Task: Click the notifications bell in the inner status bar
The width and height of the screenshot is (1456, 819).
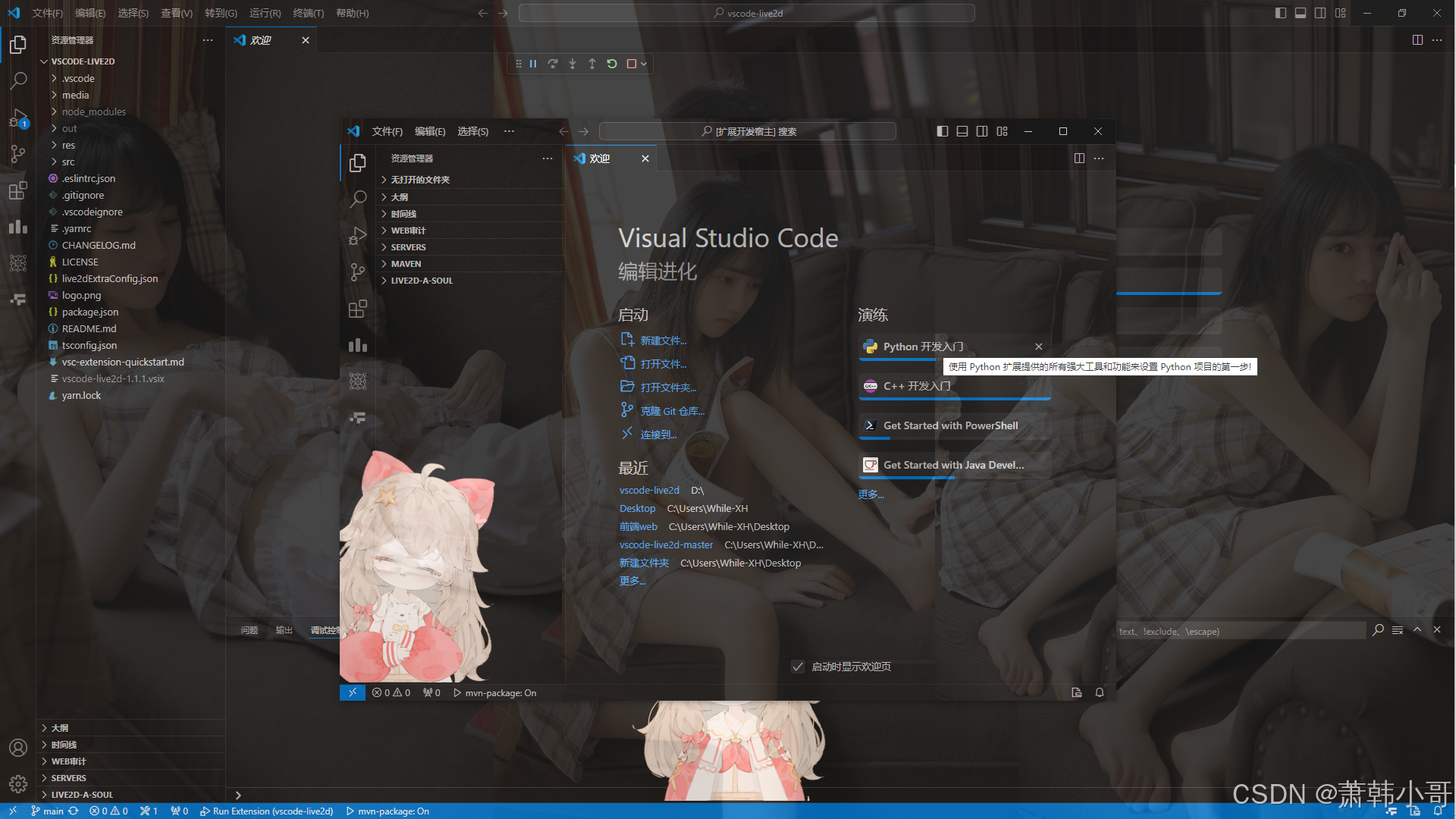Action: (1100, 692)
